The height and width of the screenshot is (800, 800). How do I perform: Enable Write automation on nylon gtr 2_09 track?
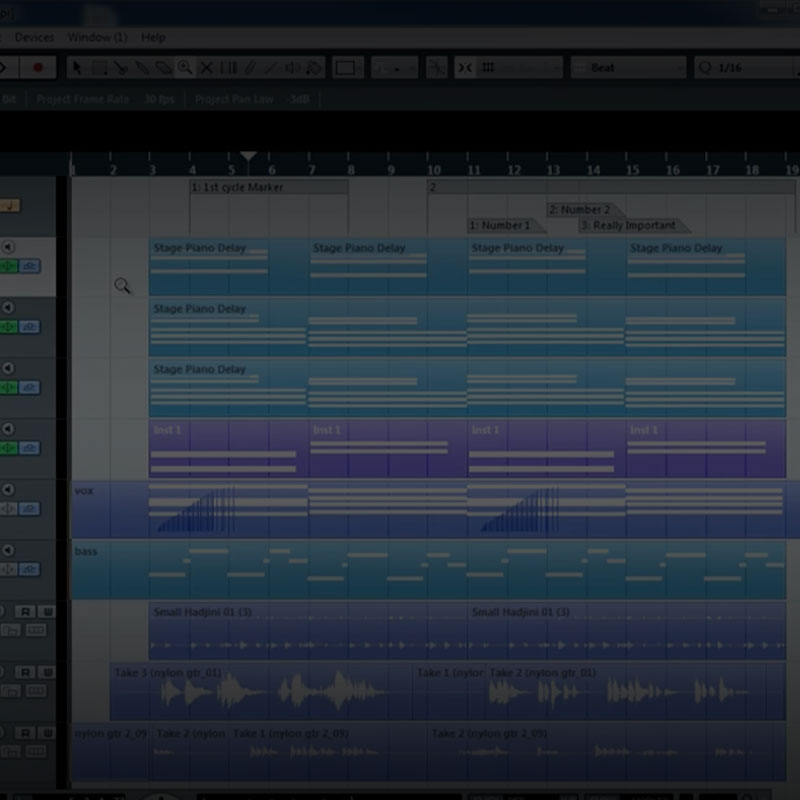point(47,733)
